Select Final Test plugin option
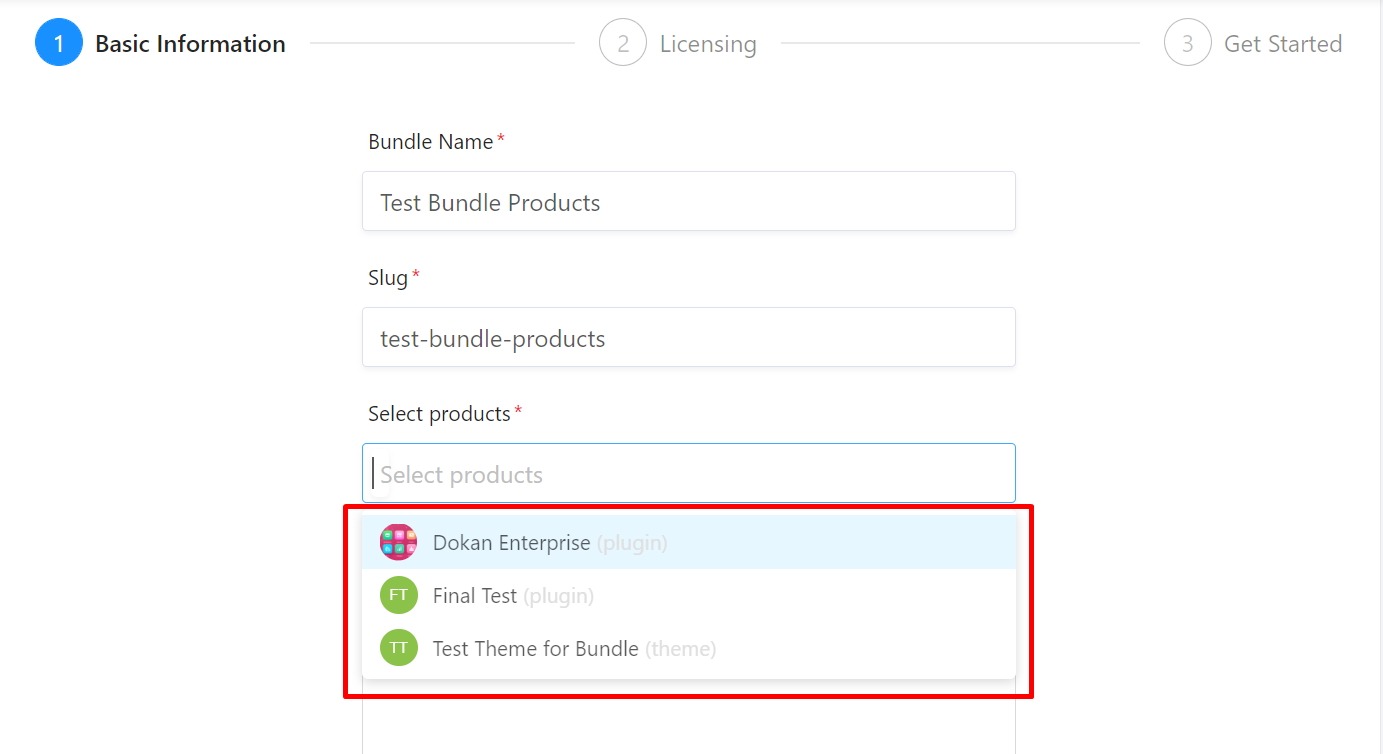This screenshot has width=1383, height=754. coord(689,595)
